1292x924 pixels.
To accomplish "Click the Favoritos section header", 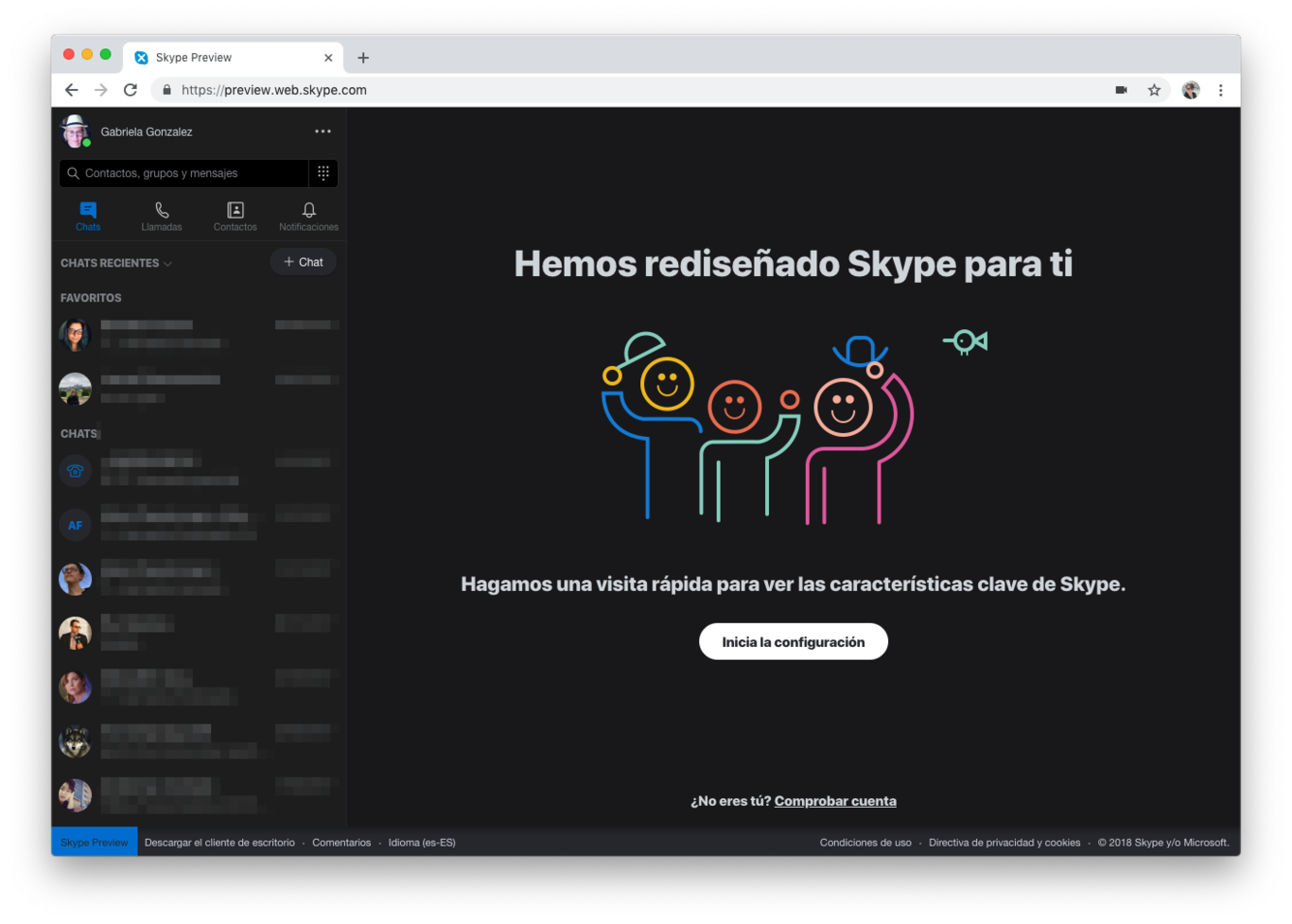I will [x=91, y=298].
